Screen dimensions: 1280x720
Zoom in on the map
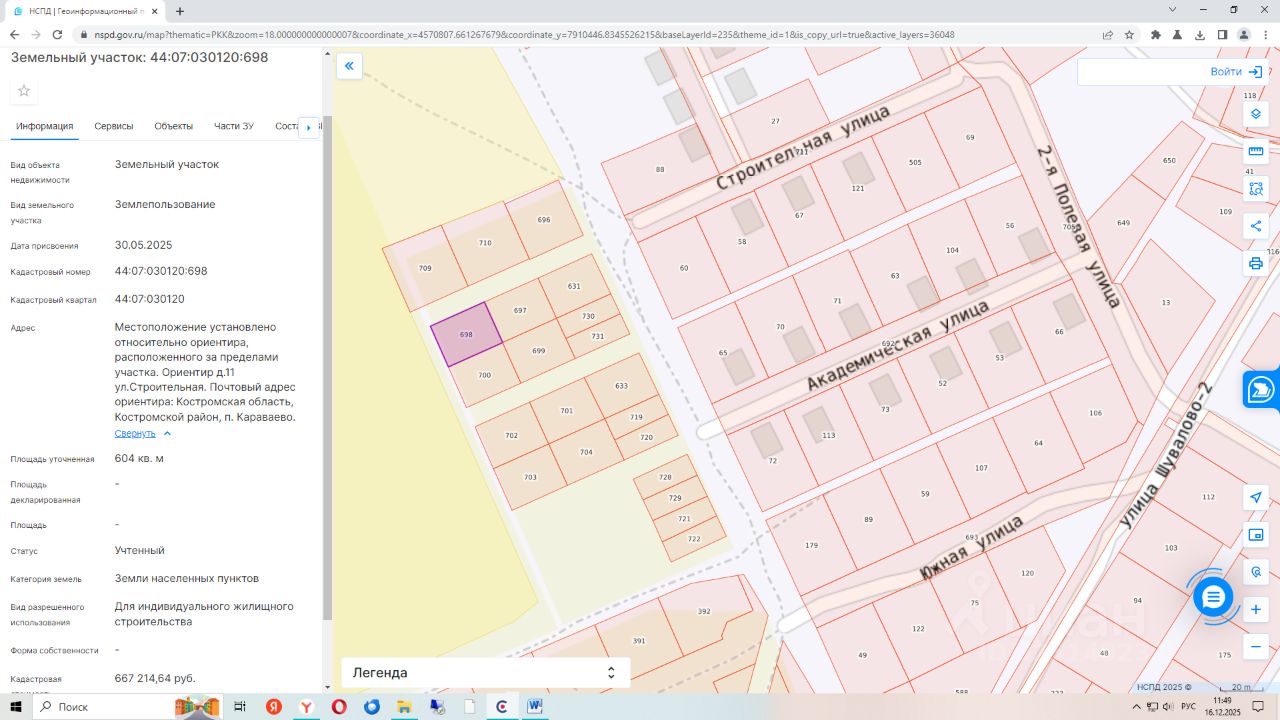[1256, 609]
